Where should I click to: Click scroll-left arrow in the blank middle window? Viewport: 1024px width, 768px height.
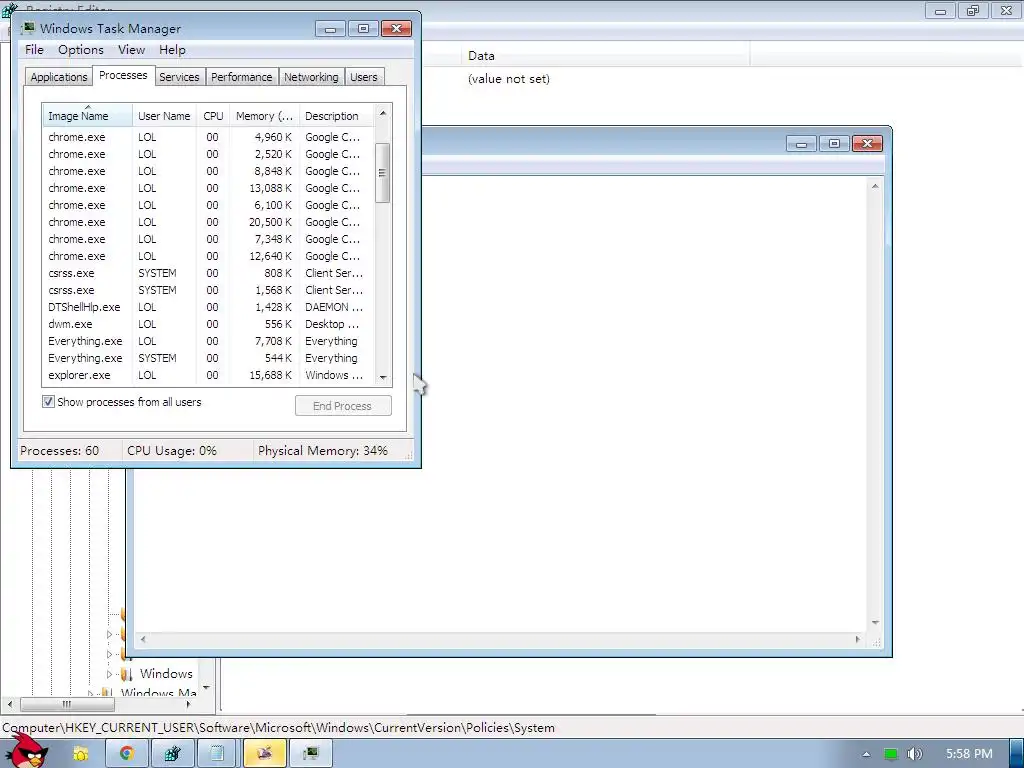click(x=143, y=639)
